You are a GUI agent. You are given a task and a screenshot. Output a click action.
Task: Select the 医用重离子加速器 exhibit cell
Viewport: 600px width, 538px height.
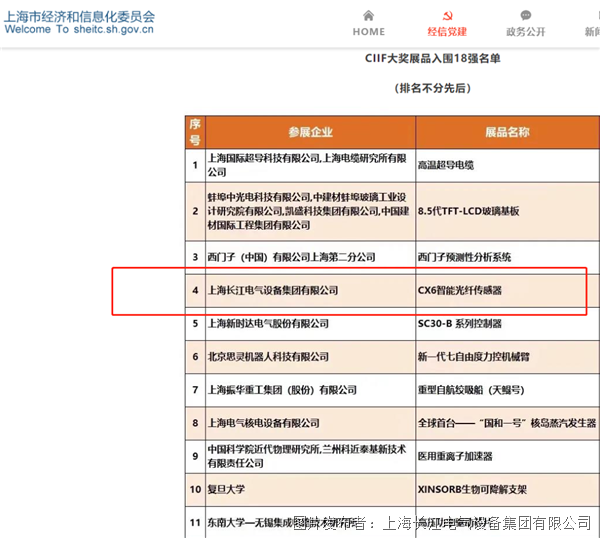507,456
